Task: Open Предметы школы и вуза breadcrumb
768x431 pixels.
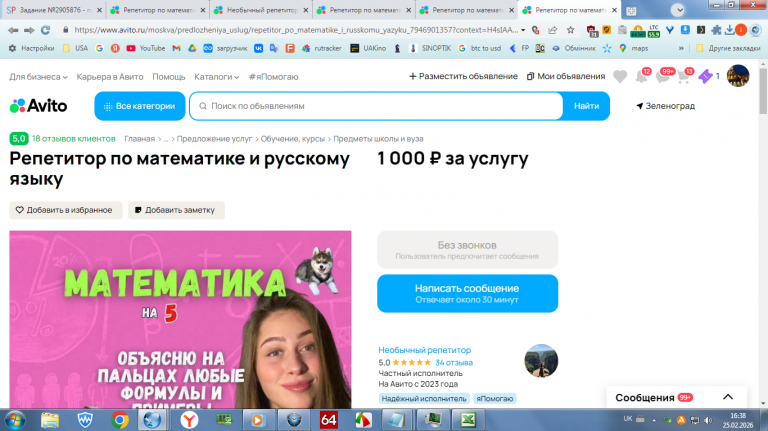Action: 378,139
